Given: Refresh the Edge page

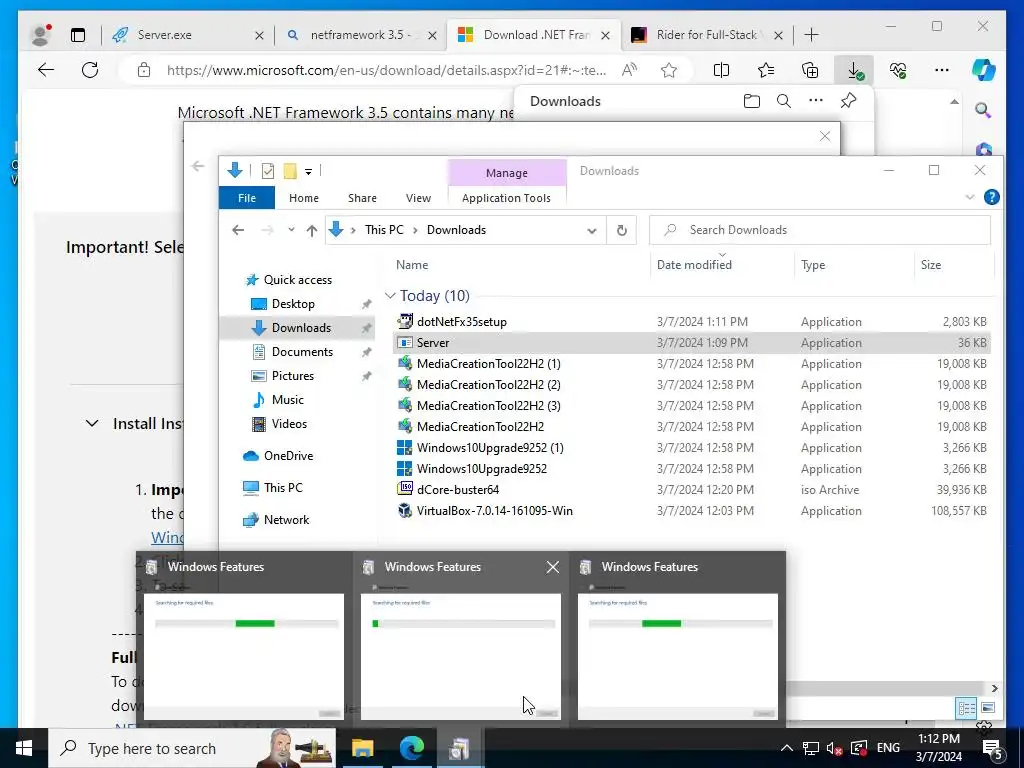Looking at the screenshot, I should tap(90, 70).
